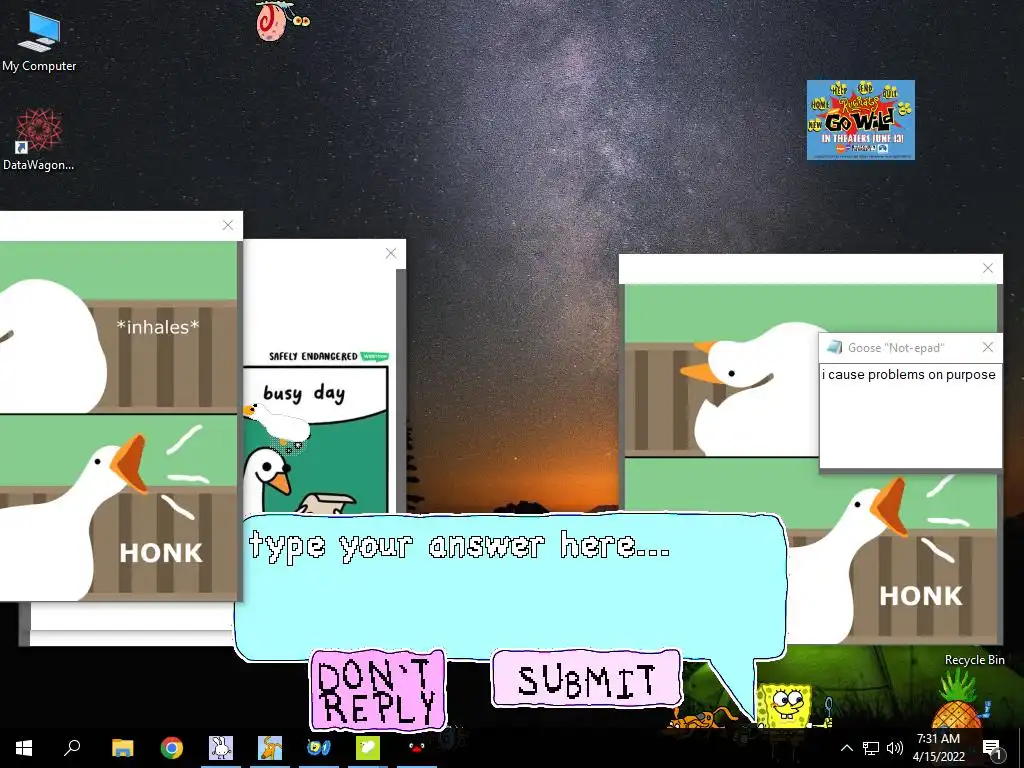Click the HONK caption in right meme
The width and height of the screenshot is (1024, 768).
921,596
